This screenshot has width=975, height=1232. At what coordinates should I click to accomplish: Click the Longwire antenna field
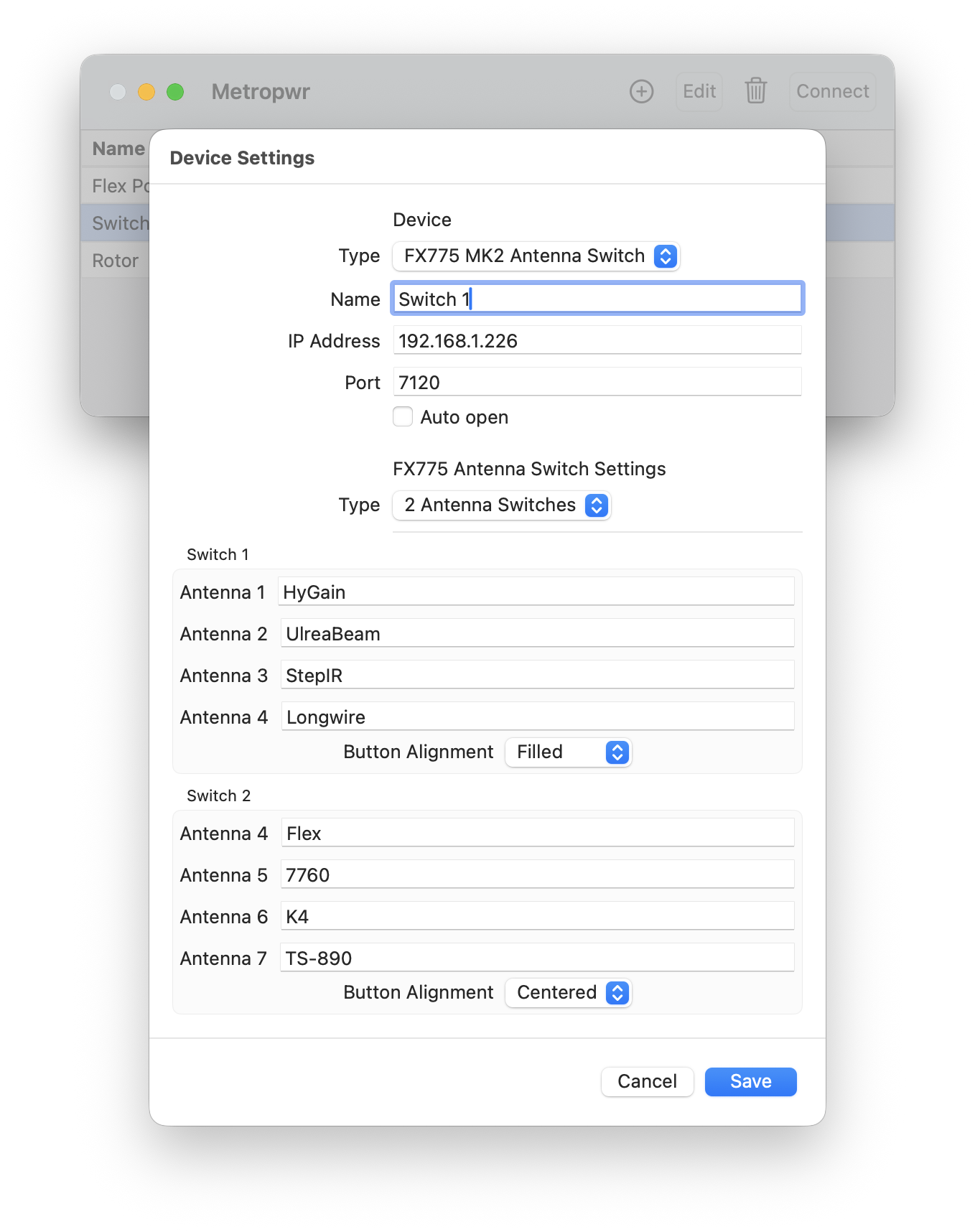tap(537, 717)
